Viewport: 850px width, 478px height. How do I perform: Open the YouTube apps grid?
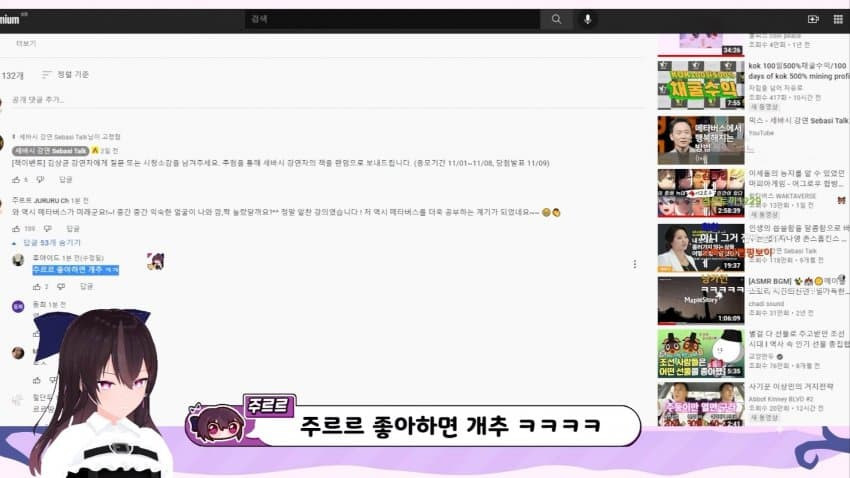(838, 19)
